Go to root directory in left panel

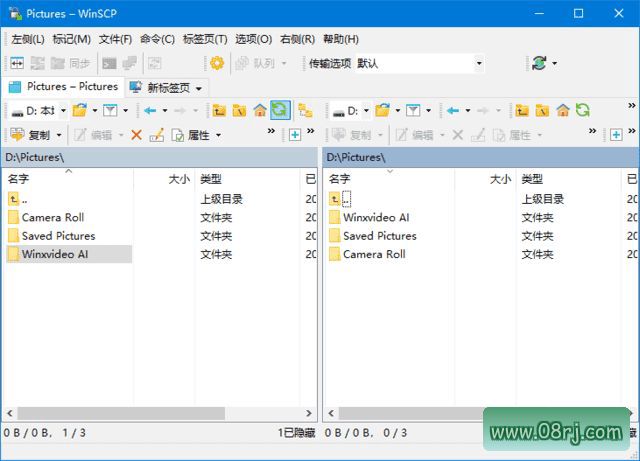tap(239, 110)
